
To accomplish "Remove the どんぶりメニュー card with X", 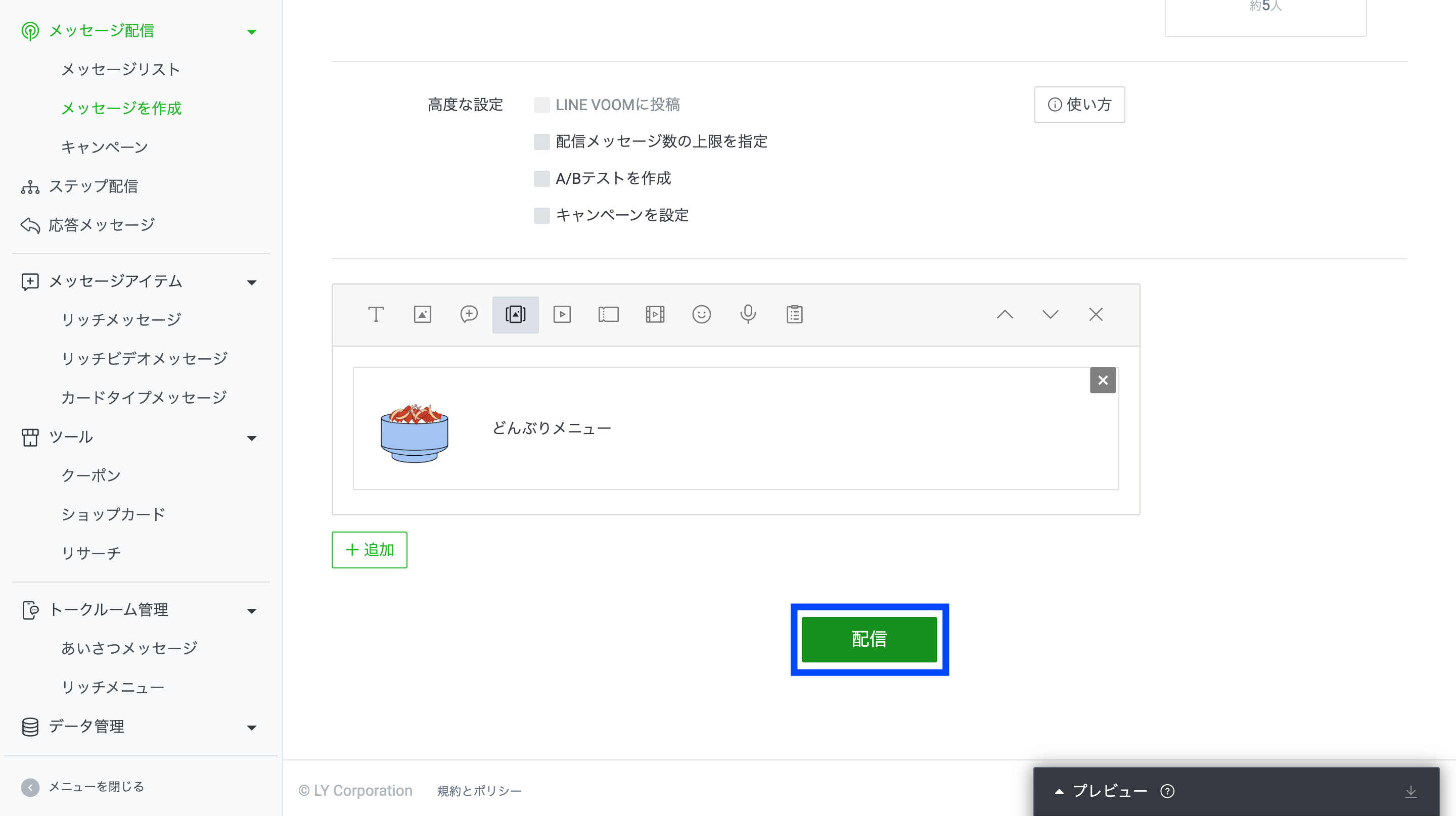I will pyautogui.click(x=1102, y=380).
